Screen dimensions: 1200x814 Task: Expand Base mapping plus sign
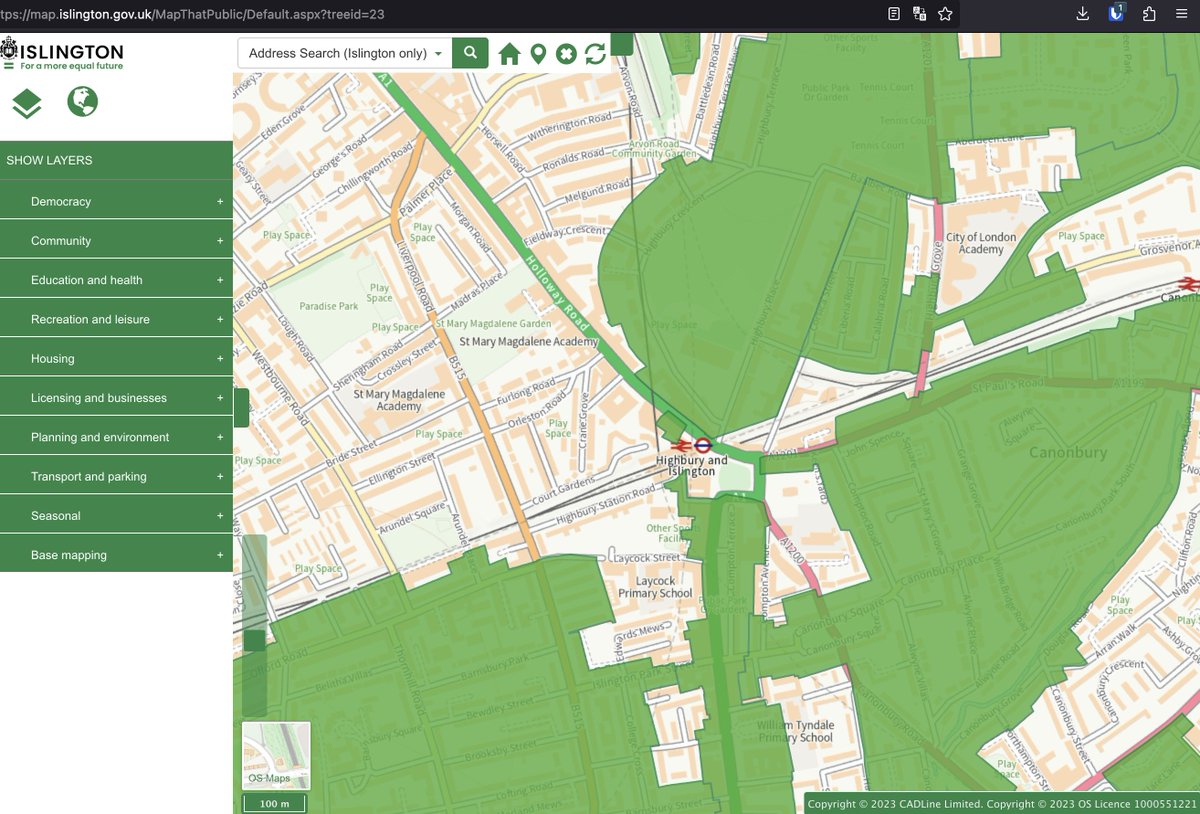pos(220,555)
